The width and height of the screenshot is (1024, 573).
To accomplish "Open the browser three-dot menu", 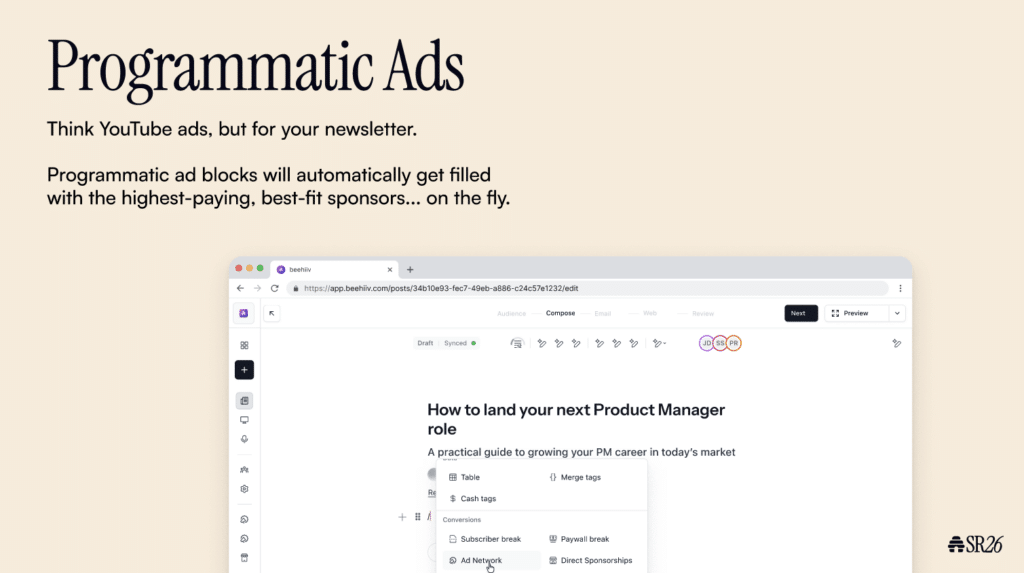I will (x=900, y=288).
